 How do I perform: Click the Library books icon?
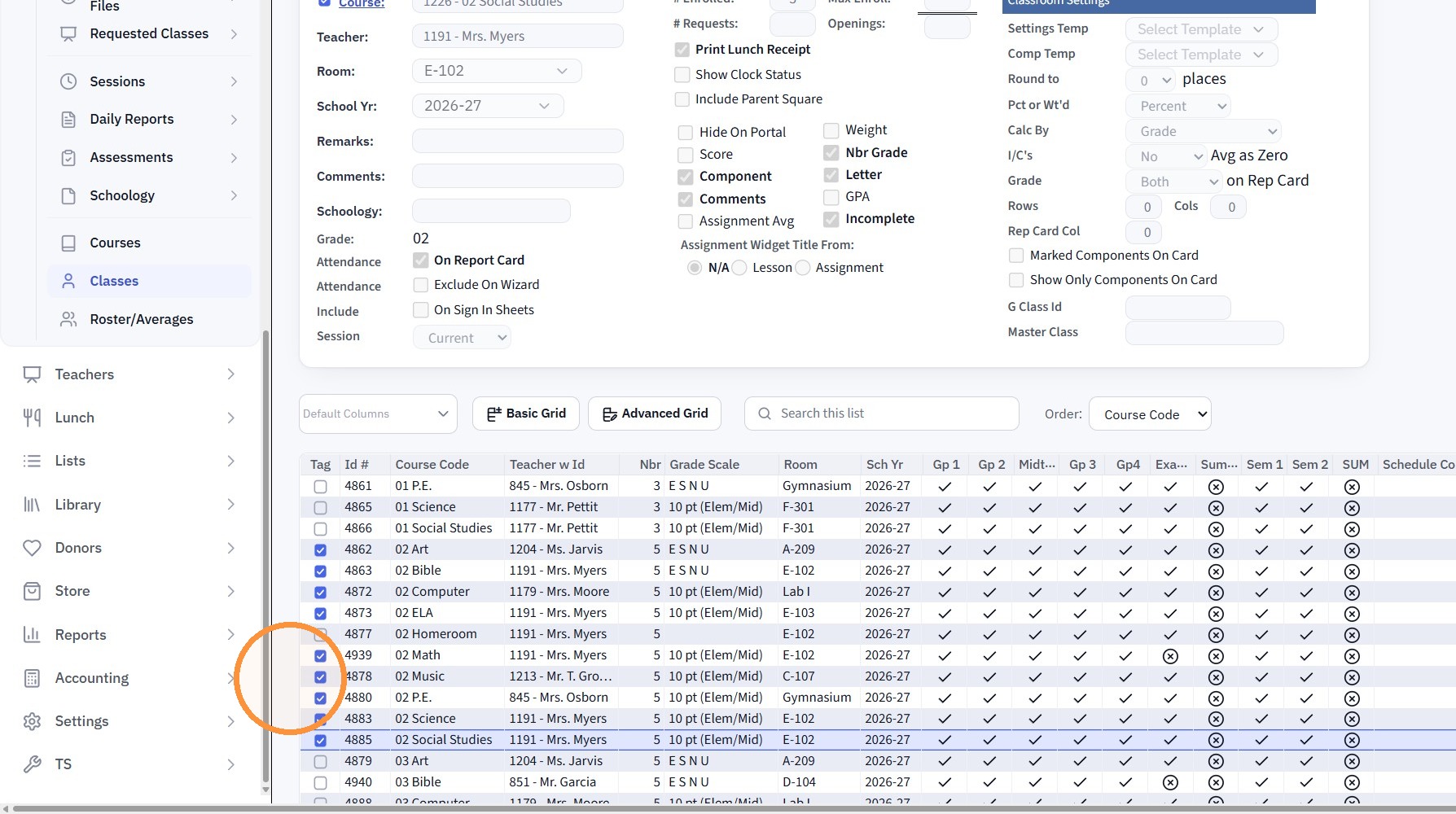click(32, 505)
